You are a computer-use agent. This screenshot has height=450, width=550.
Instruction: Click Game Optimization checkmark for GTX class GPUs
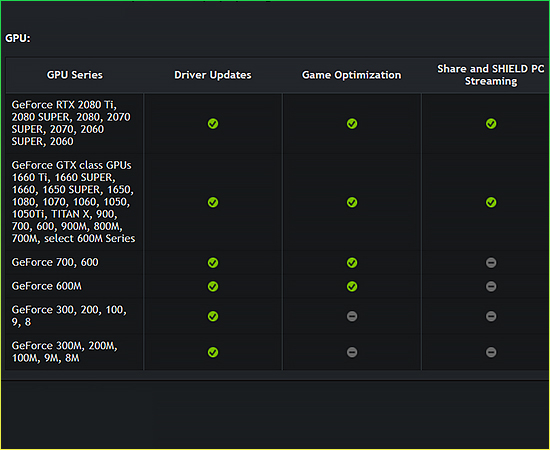click(x=352, y=202)
